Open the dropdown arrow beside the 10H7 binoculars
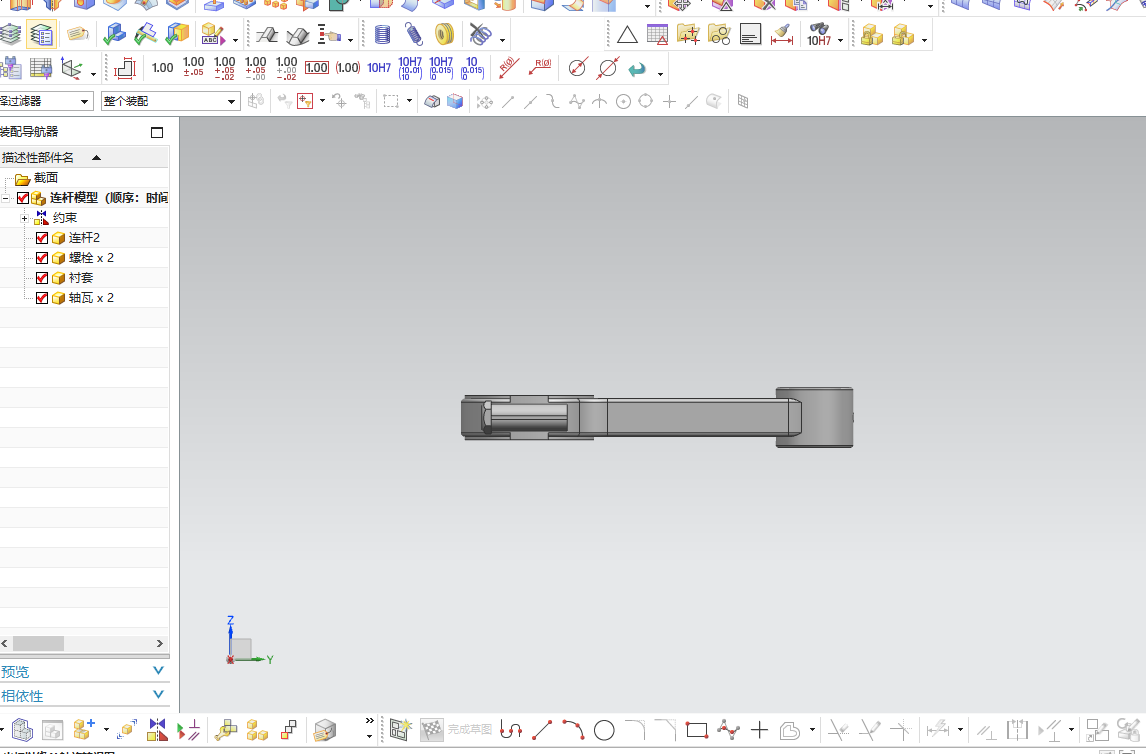 point(840,40)
